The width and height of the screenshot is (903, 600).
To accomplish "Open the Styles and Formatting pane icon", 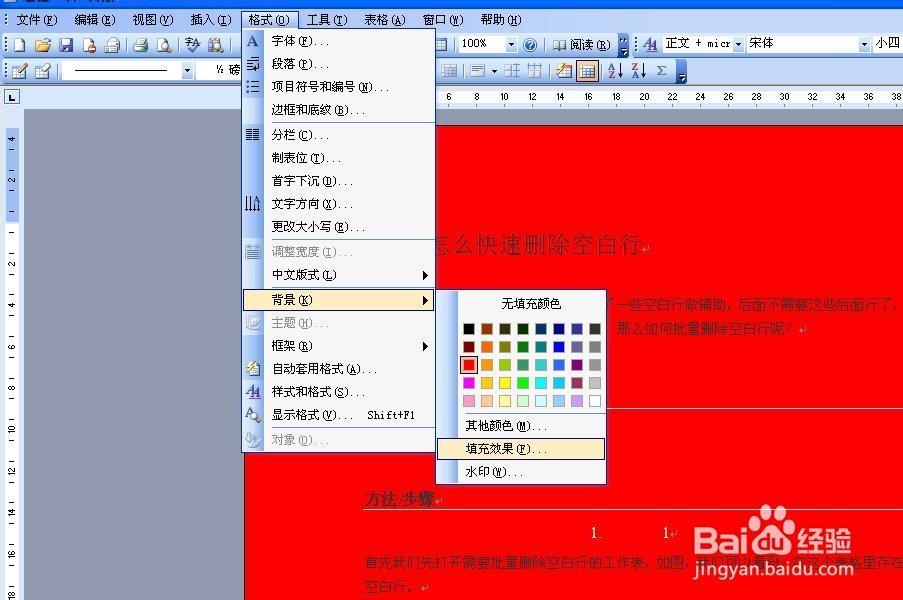I will (x=650, y=45).
